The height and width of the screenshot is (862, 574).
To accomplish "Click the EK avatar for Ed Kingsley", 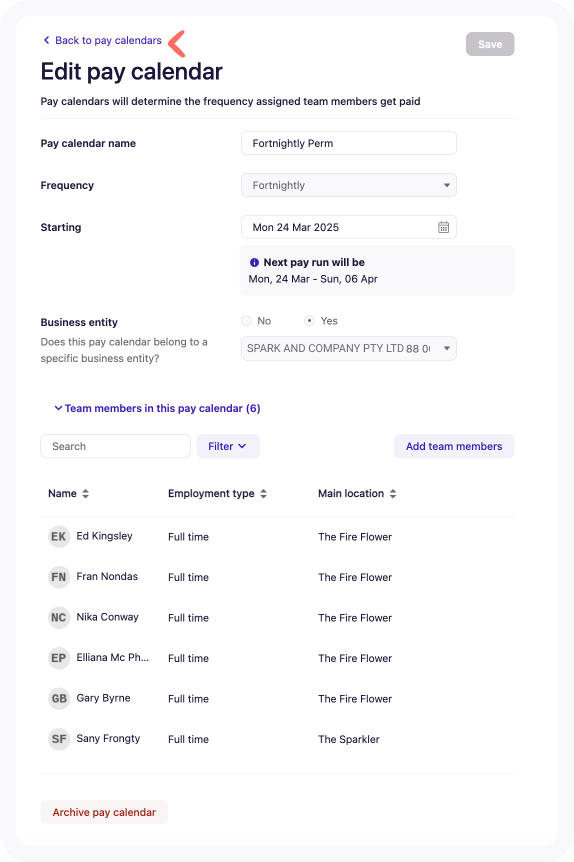I will click(59, 537).
